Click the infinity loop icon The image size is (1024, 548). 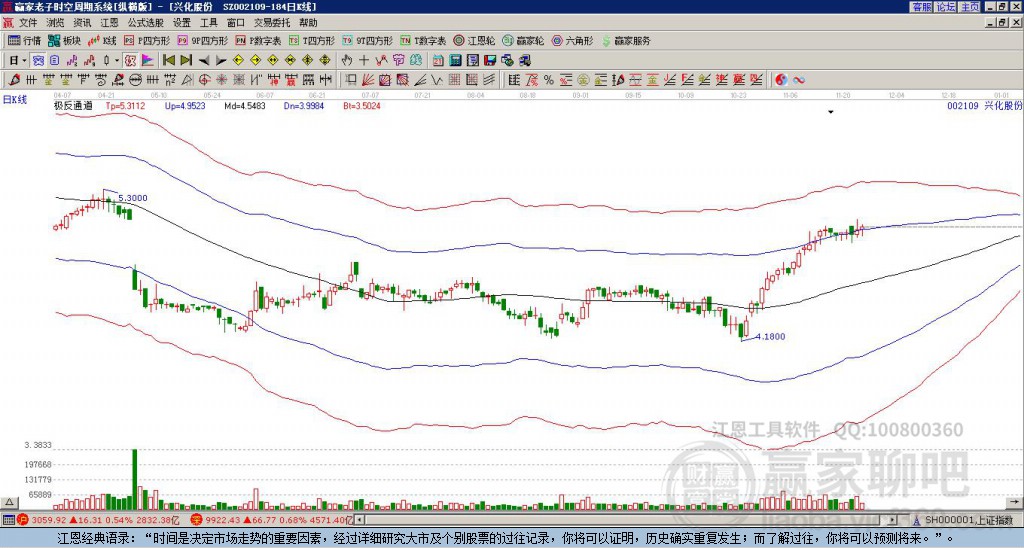coord(799,80)
